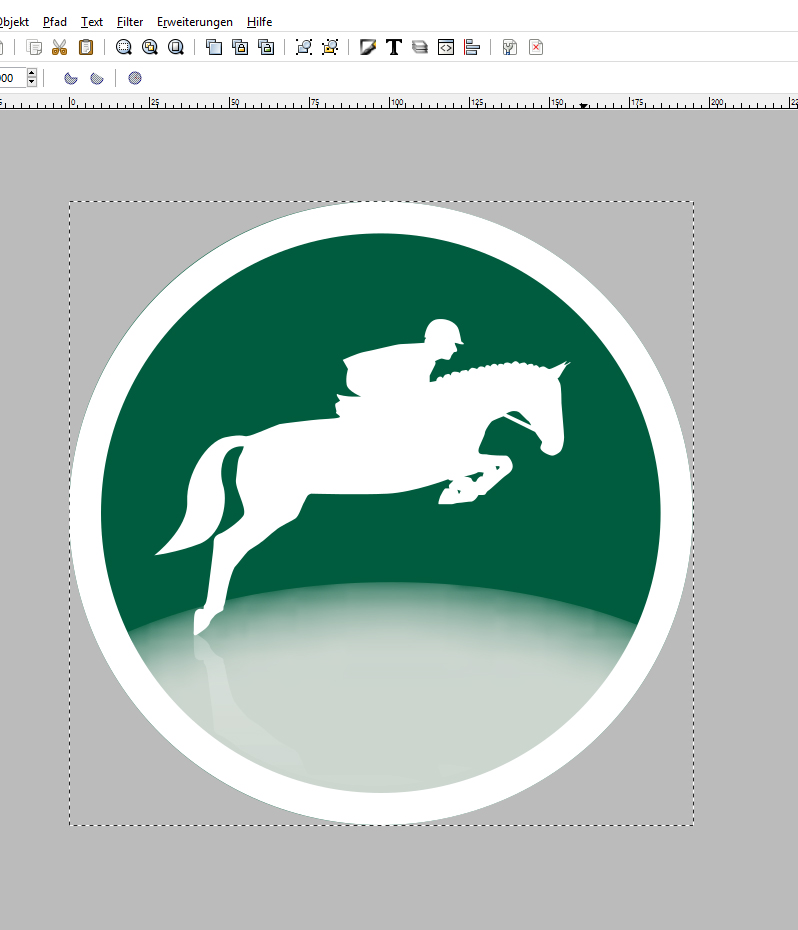
Task: Zoom to fit selection icon
Action: tap(124, 47)
